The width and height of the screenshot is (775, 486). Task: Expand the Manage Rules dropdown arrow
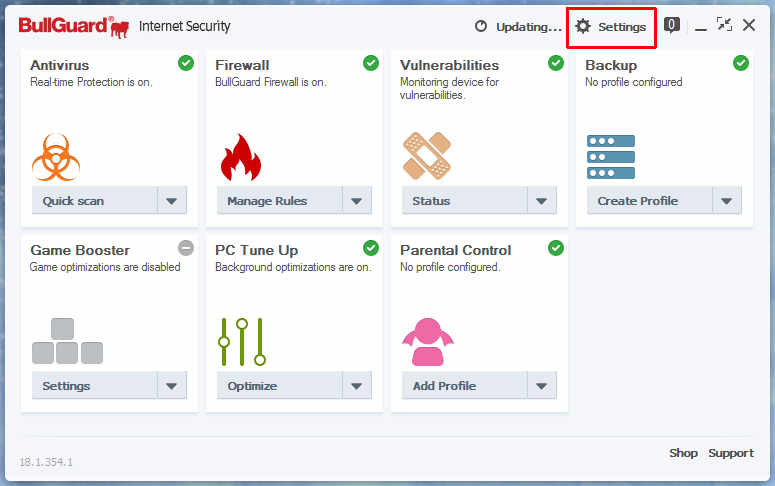tap(357, 201)
